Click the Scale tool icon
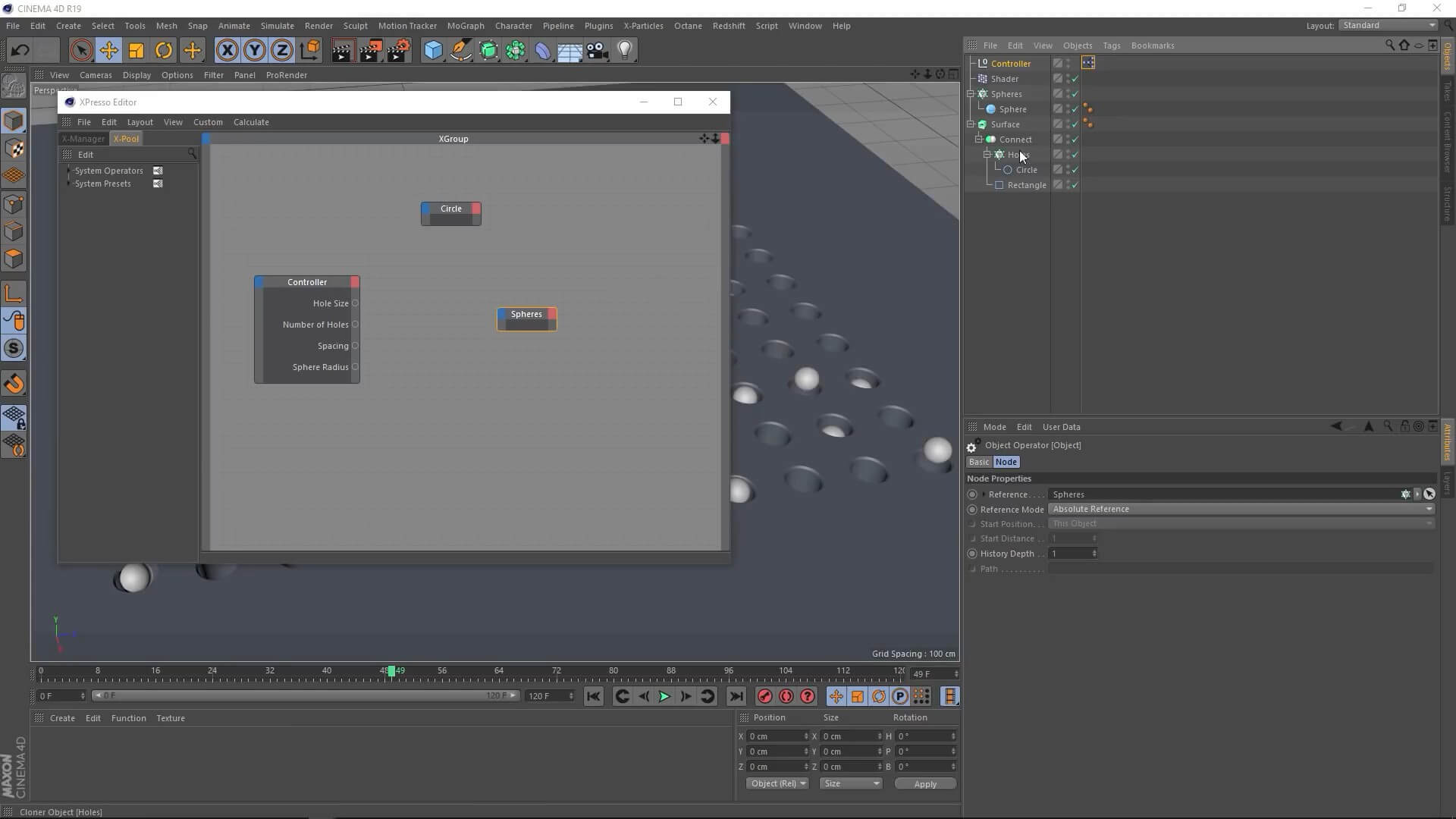The height and width of the screenshot is (819, 1456). click(136, 51)
